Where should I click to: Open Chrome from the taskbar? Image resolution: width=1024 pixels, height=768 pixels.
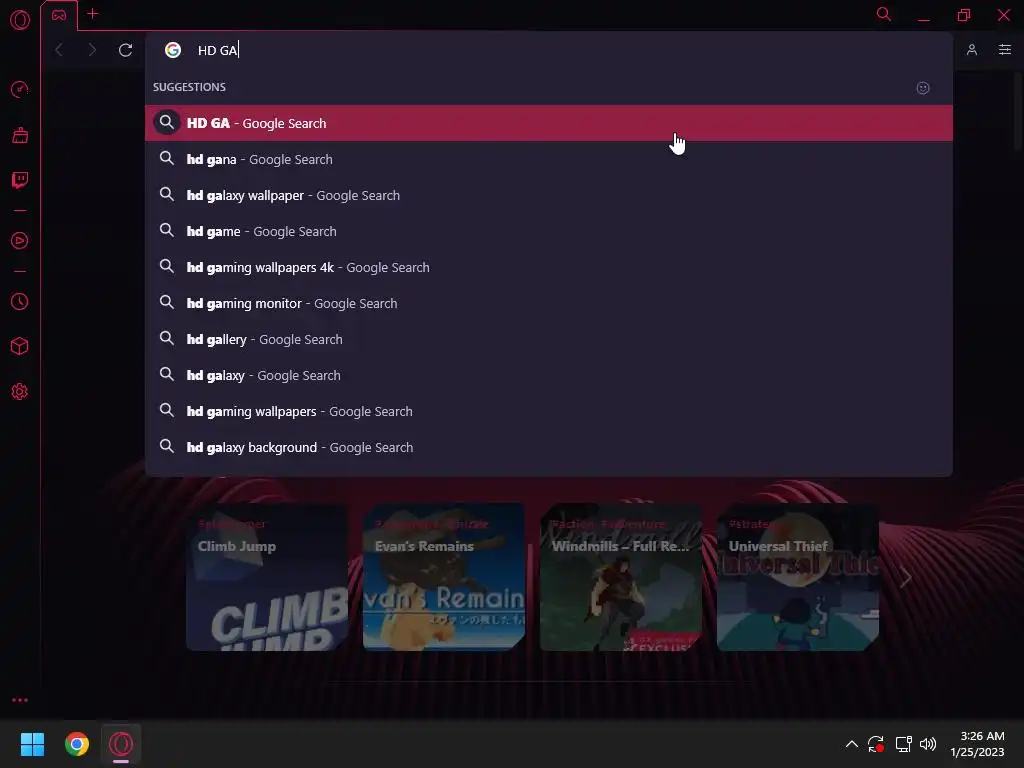77,744
